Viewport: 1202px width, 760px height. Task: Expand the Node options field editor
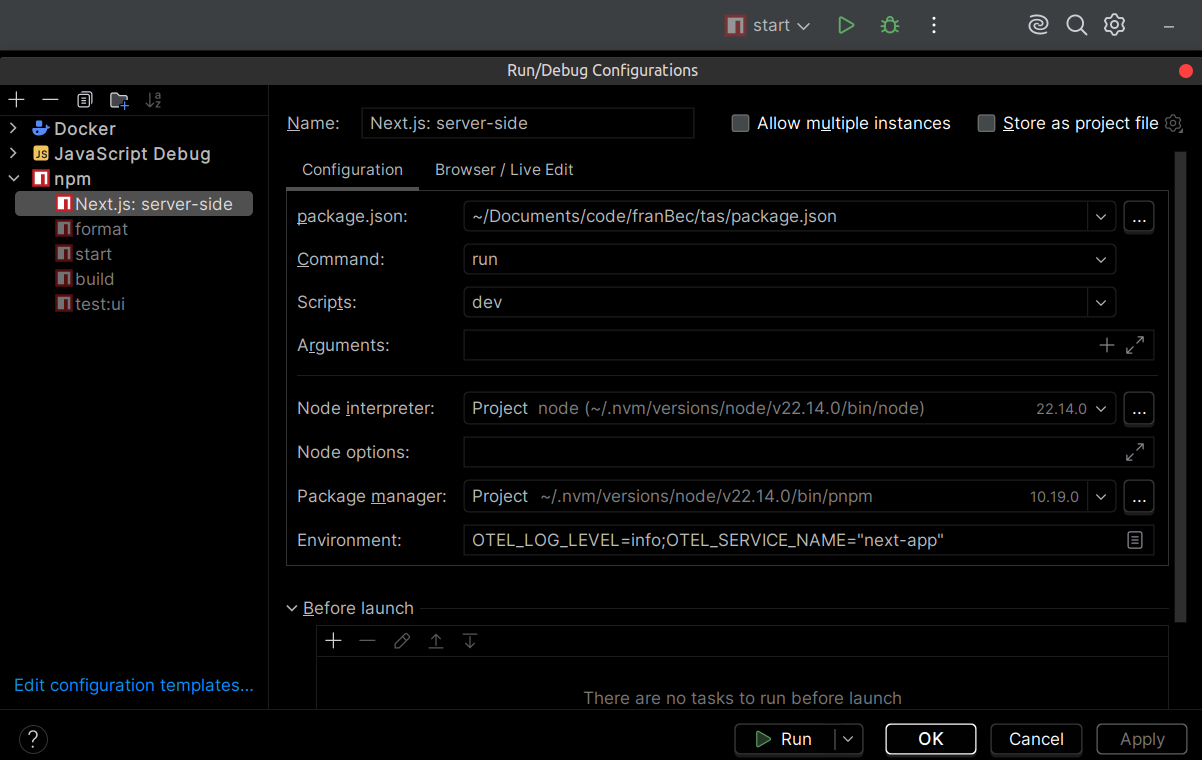pos(1135,452)
